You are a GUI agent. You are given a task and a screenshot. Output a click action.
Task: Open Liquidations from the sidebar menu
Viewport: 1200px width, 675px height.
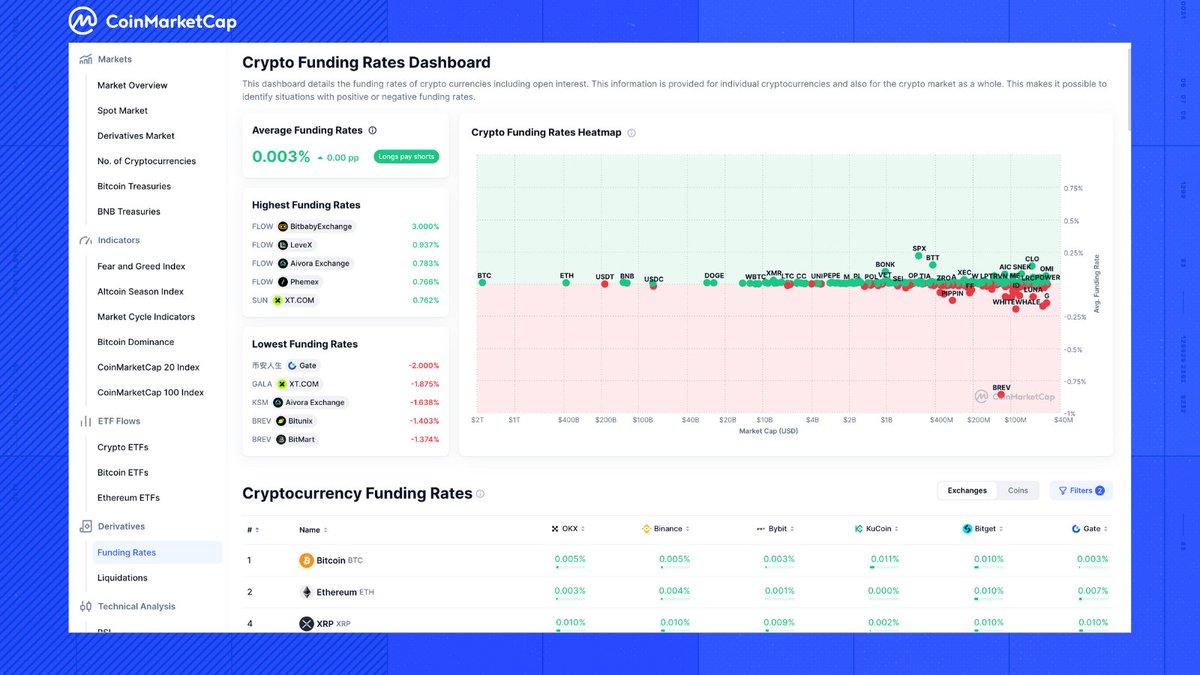point(122,577)
